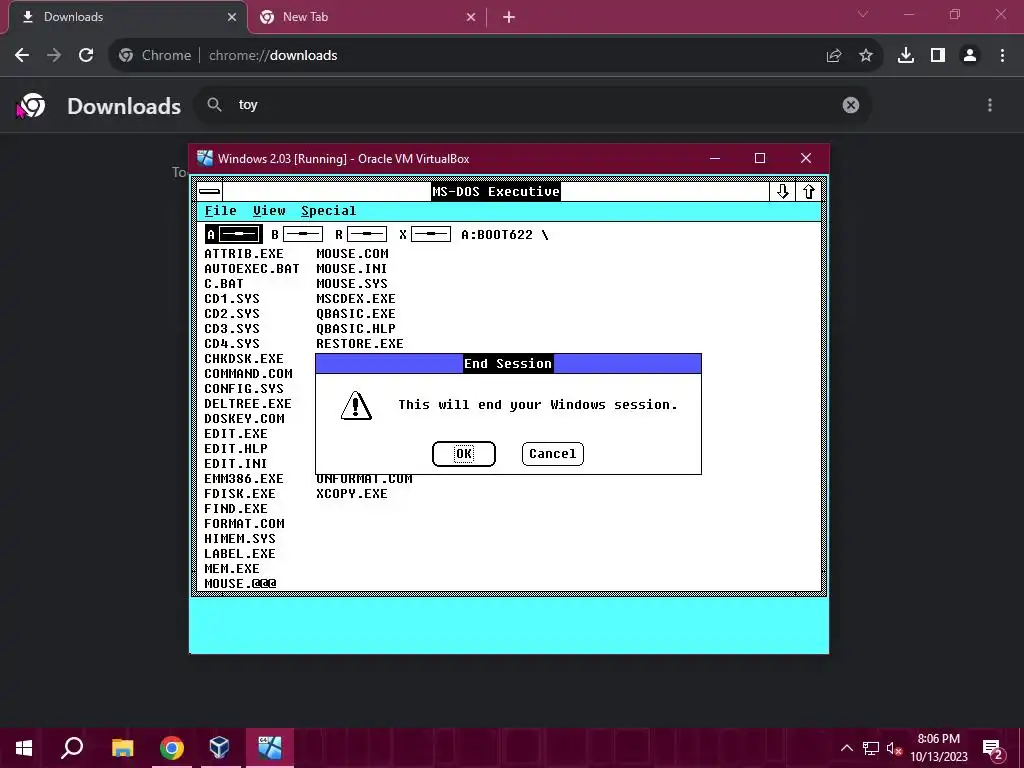Open notification center icon
This screenshot has width=1024, height=768.
[x=993, y=749]
